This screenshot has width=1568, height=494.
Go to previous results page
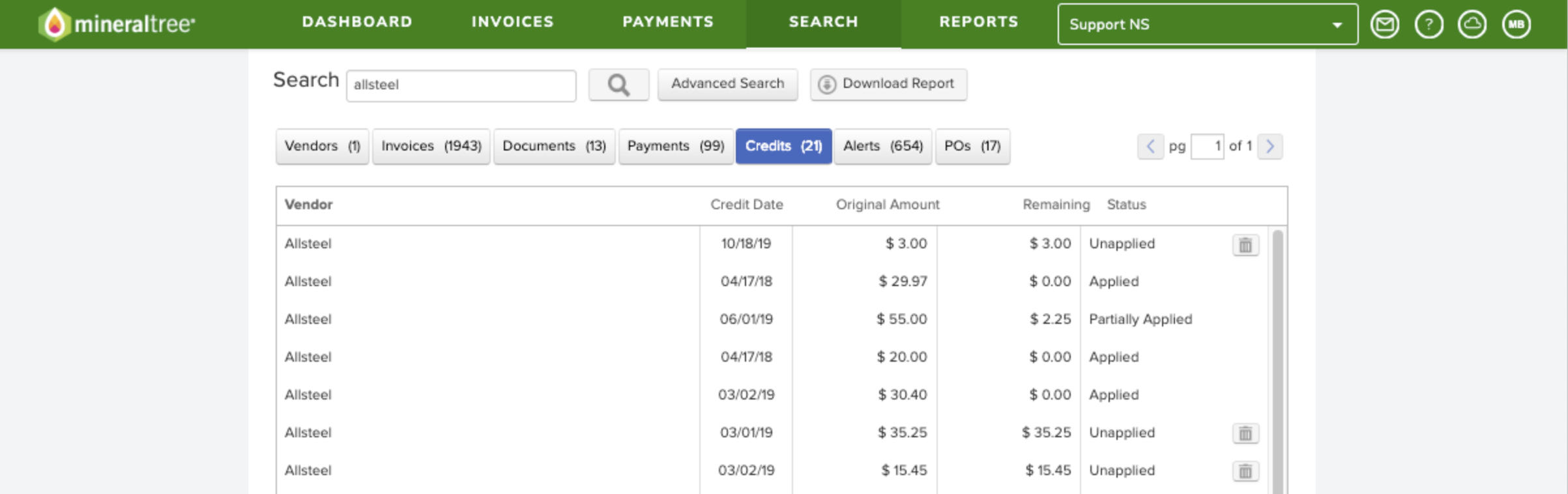click(x=1150, y=146)
